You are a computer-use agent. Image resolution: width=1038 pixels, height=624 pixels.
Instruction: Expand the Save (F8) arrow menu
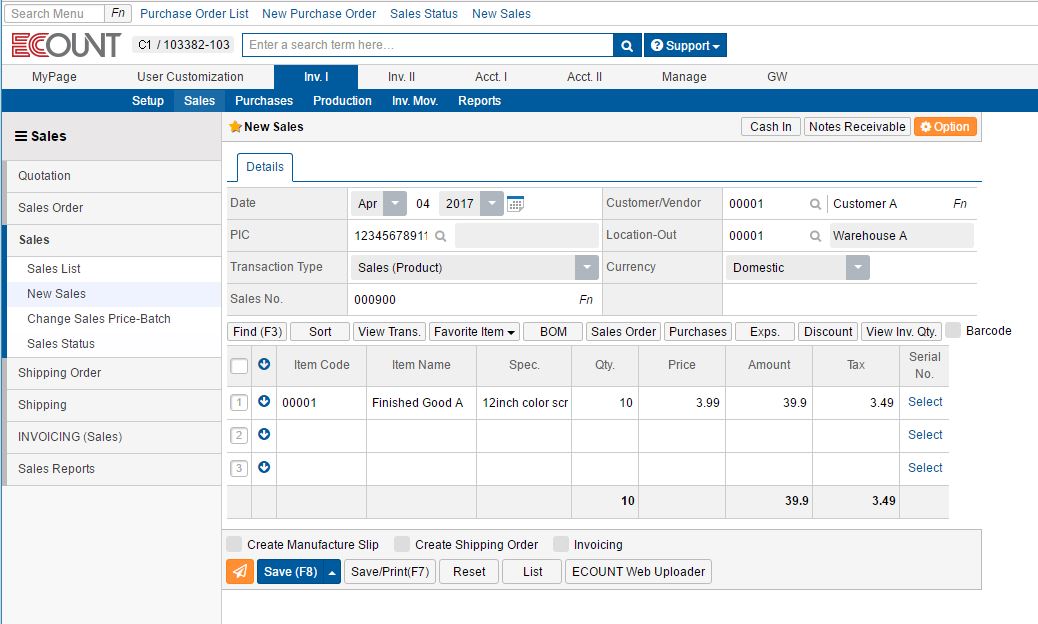(332, 572)
